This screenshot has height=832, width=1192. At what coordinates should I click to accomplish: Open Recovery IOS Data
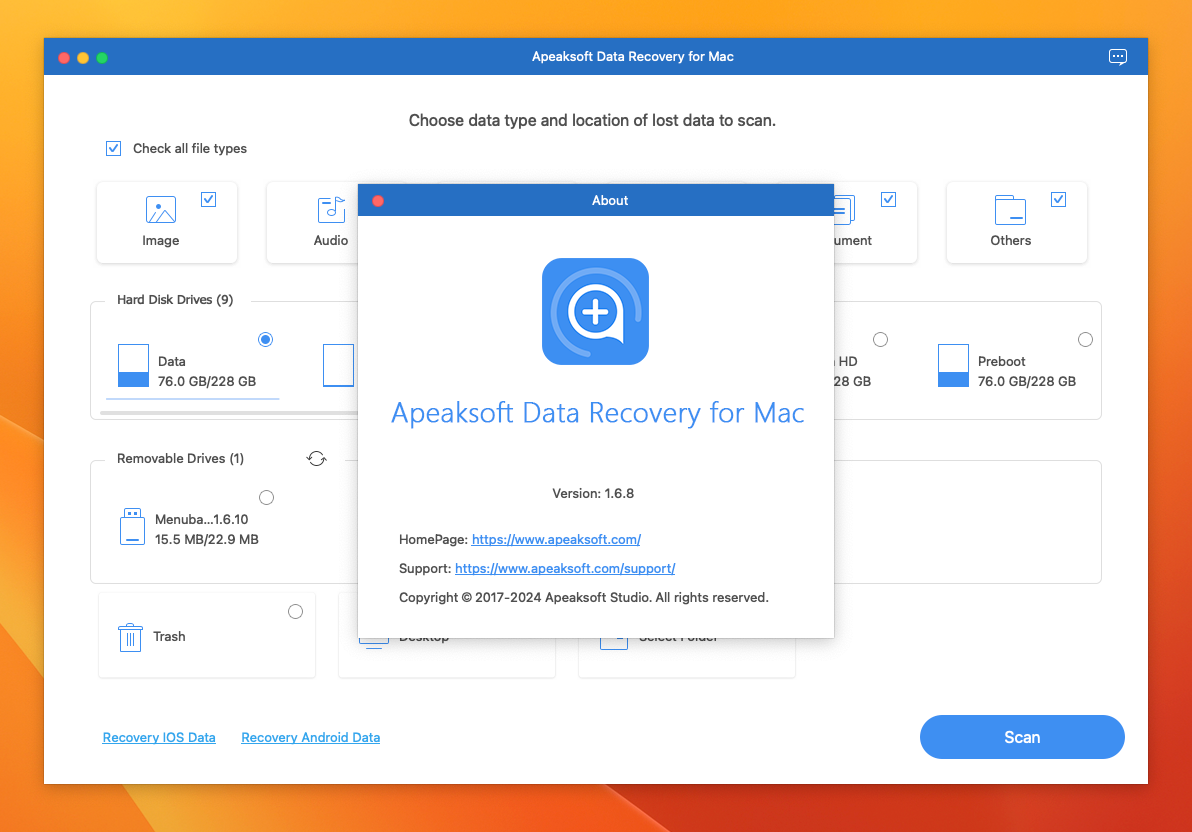tap(159, 737)
